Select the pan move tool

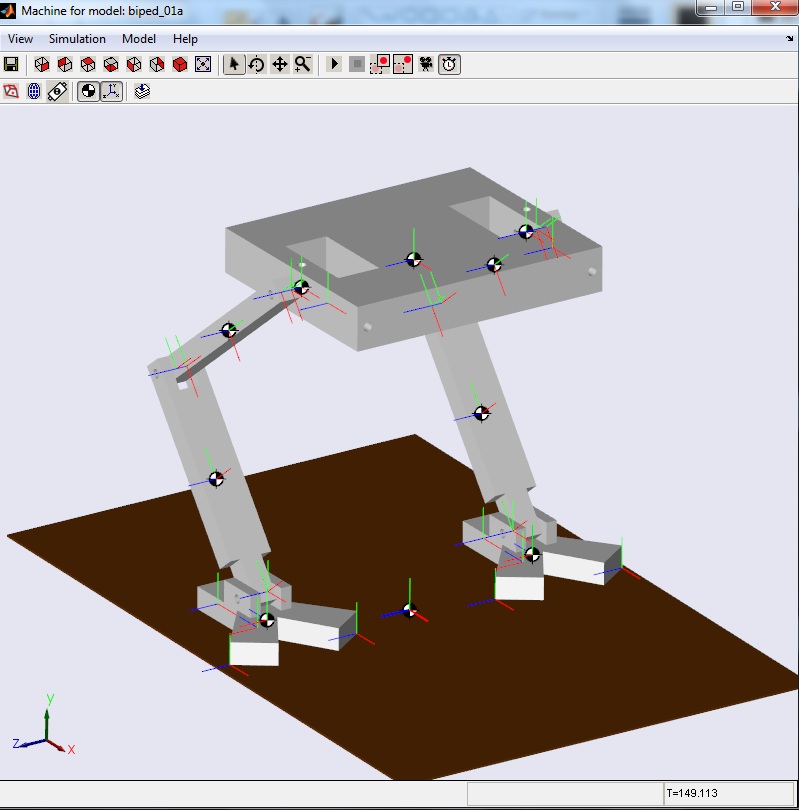click(x=279, y=64)
